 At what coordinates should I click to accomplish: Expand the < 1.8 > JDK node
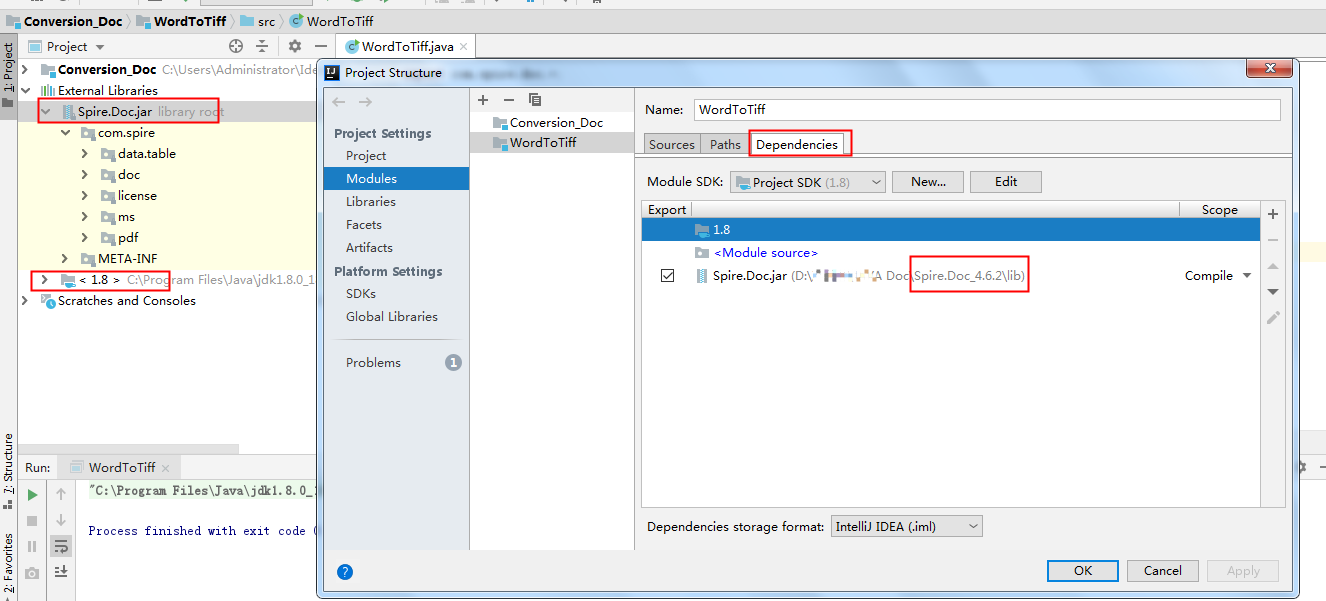click(x=45, y=280)
